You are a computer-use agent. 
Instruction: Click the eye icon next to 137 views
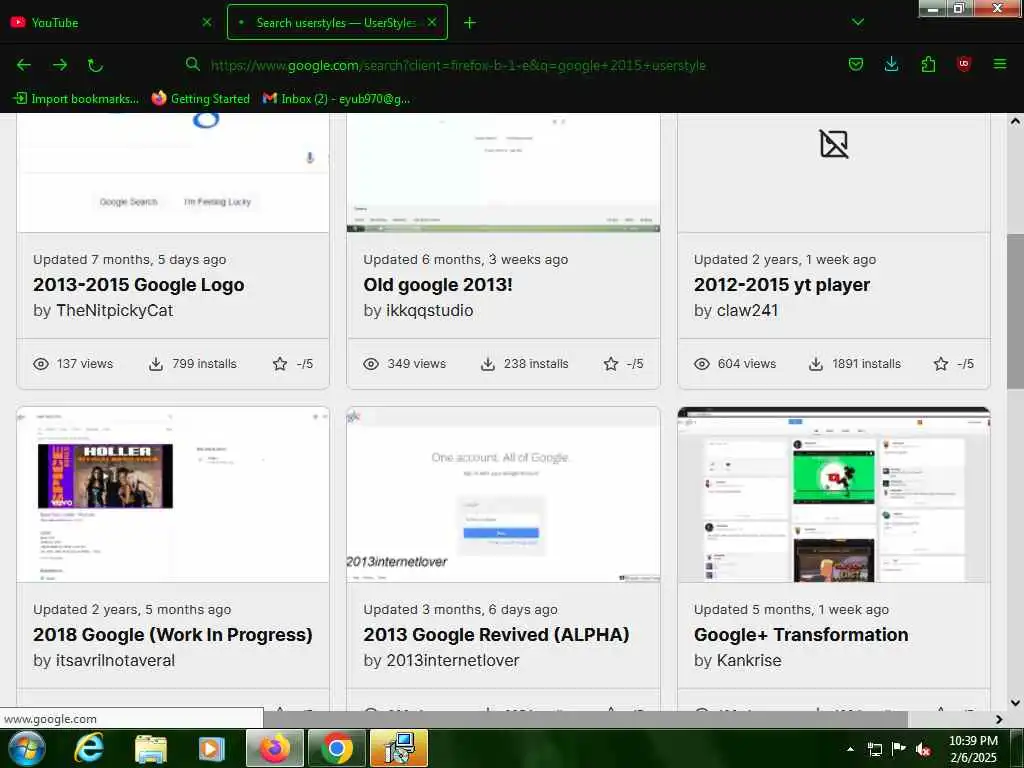pos(40,364)
